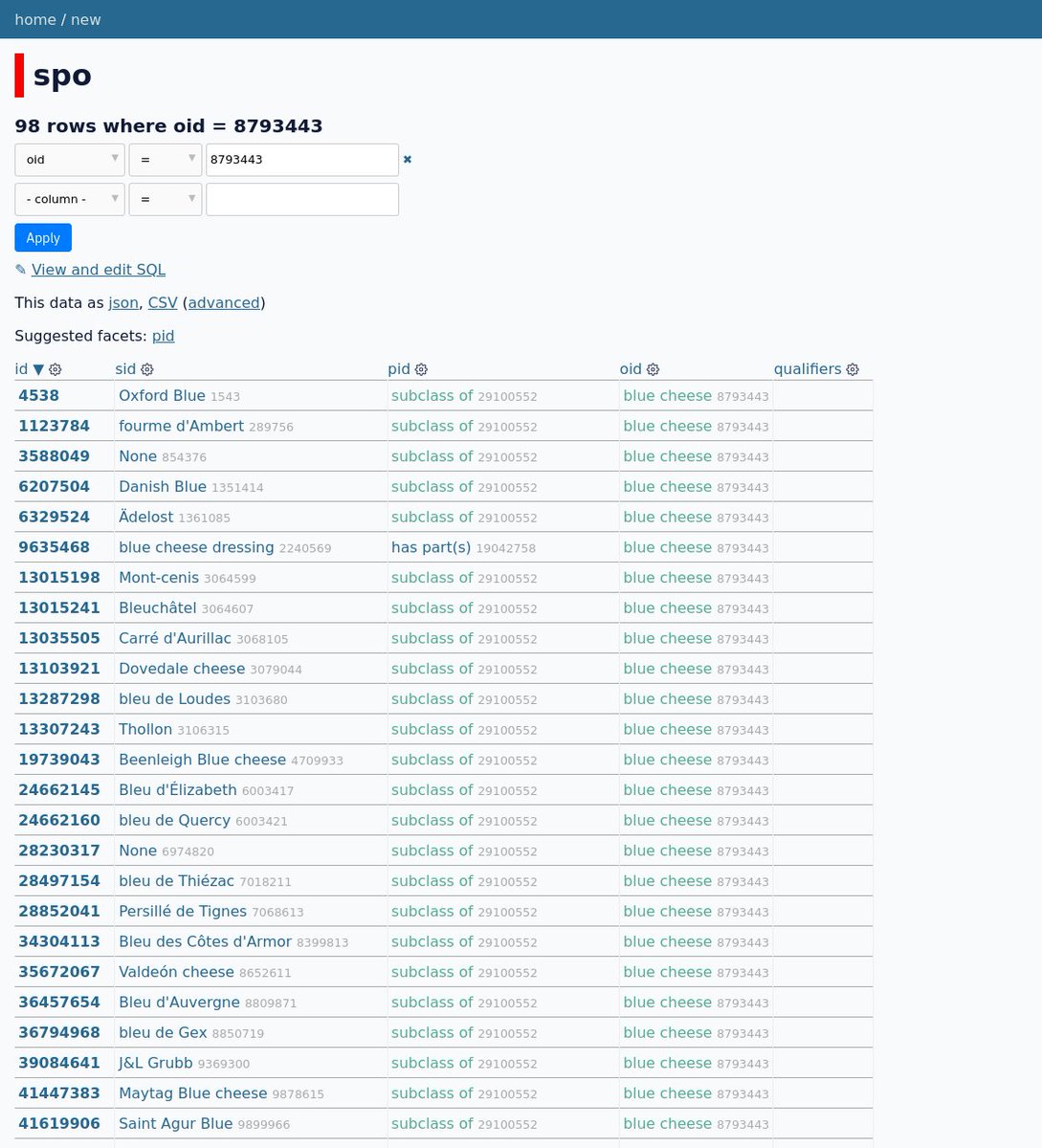Apply the suggested pid facet

163,336
